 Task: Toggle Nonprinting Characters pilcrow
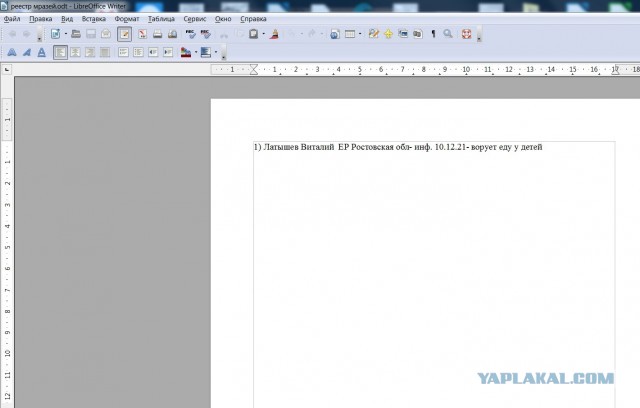point(433,34)
